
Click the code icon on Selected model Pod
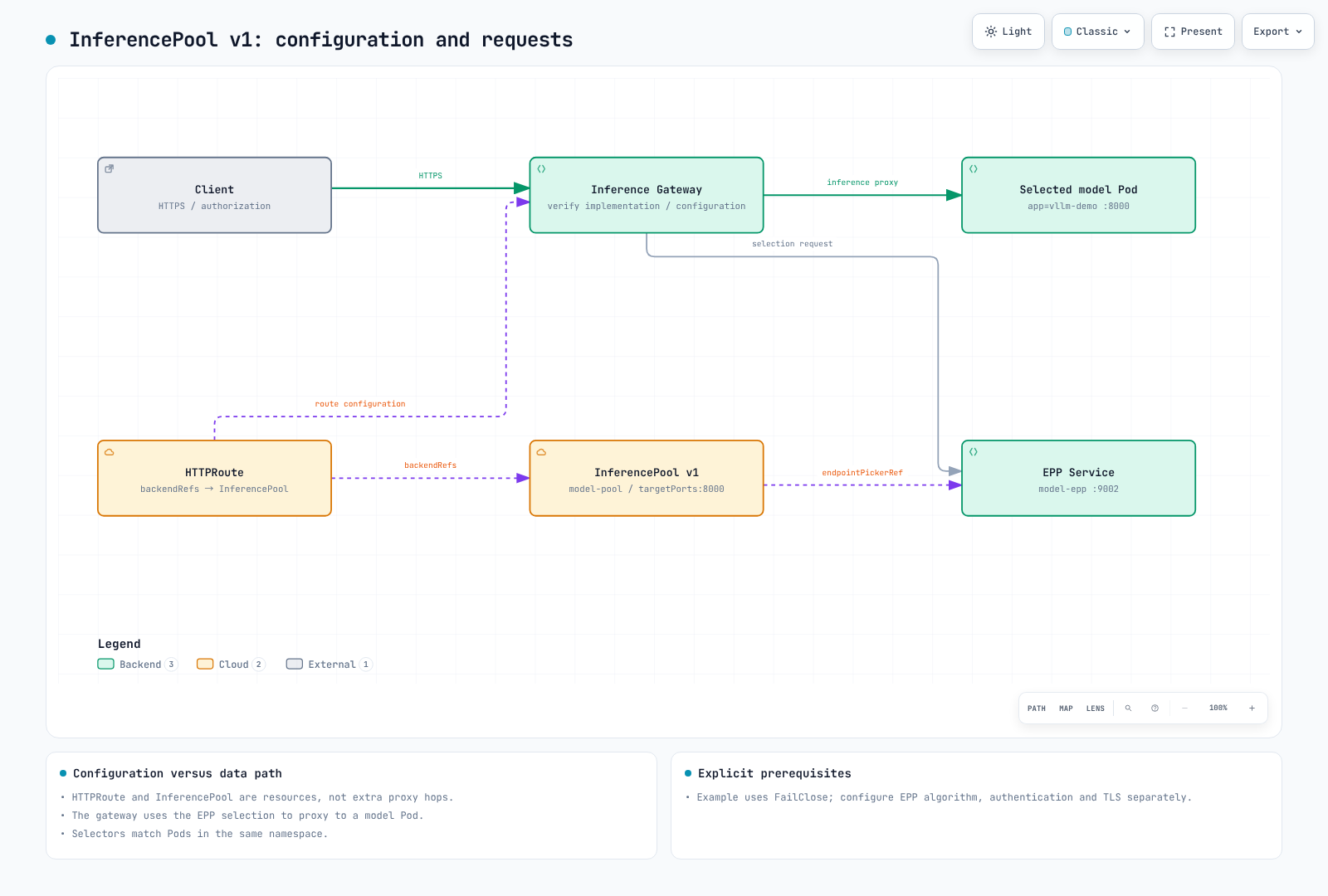click(974, 168)
